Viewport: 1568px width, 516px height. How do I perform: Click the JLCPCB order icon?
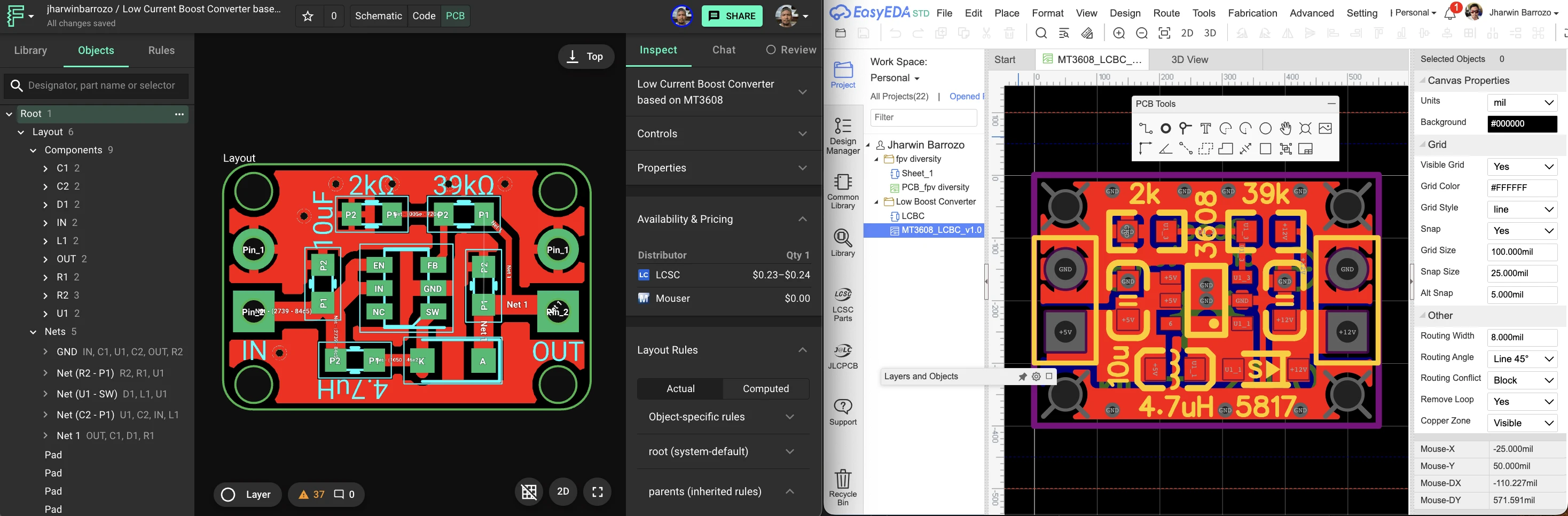point(842,356)
